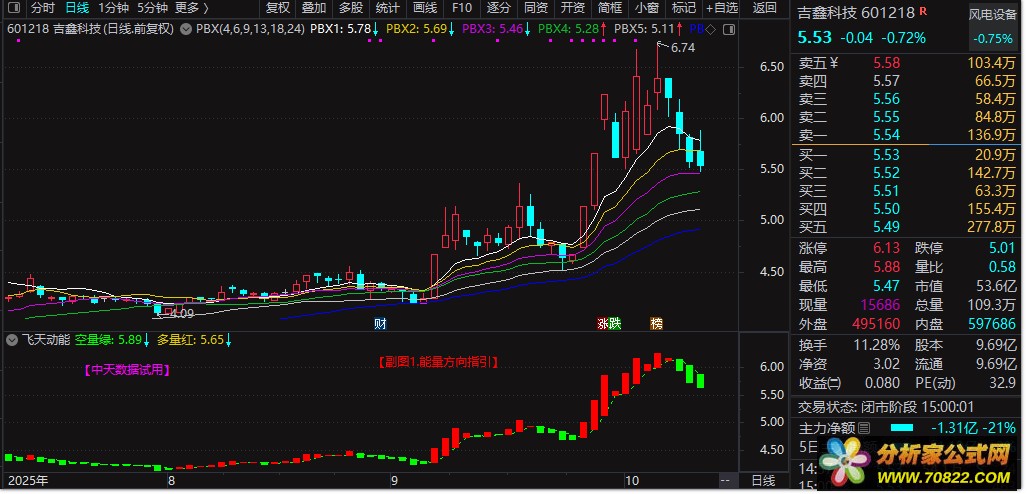The image size is (1027, 494).
Task: Click the diamond icon after the PBX indicators
Action: coord(709,30)
